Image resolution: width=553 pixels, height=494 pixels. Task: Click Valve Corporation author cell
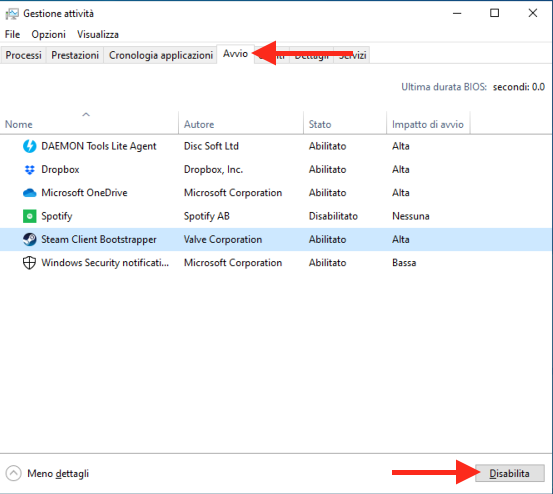click(223, 239)
